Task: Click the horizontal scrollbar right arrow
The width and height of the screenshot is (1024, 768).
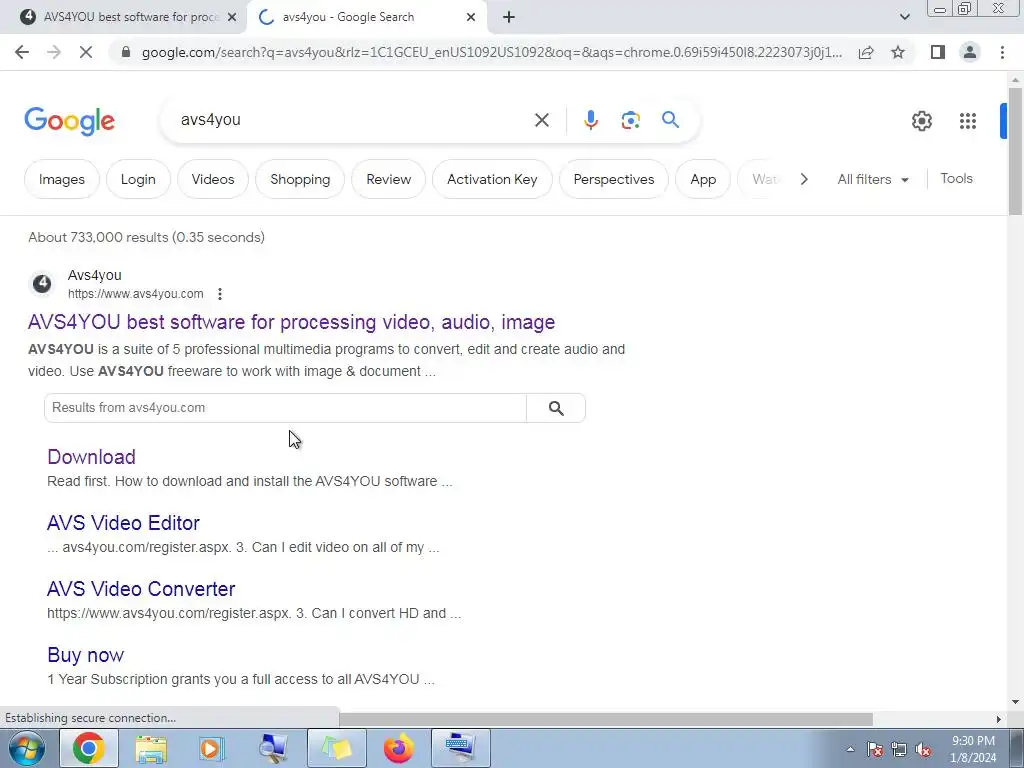Action: [998, 719]
